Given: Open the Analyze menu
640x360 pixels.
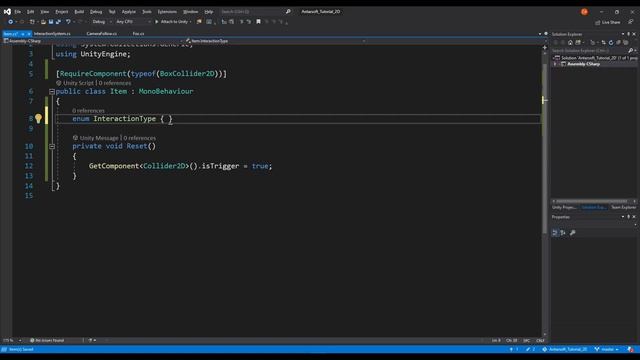Looking at the screenshot, I should click(x=129, y=12).
